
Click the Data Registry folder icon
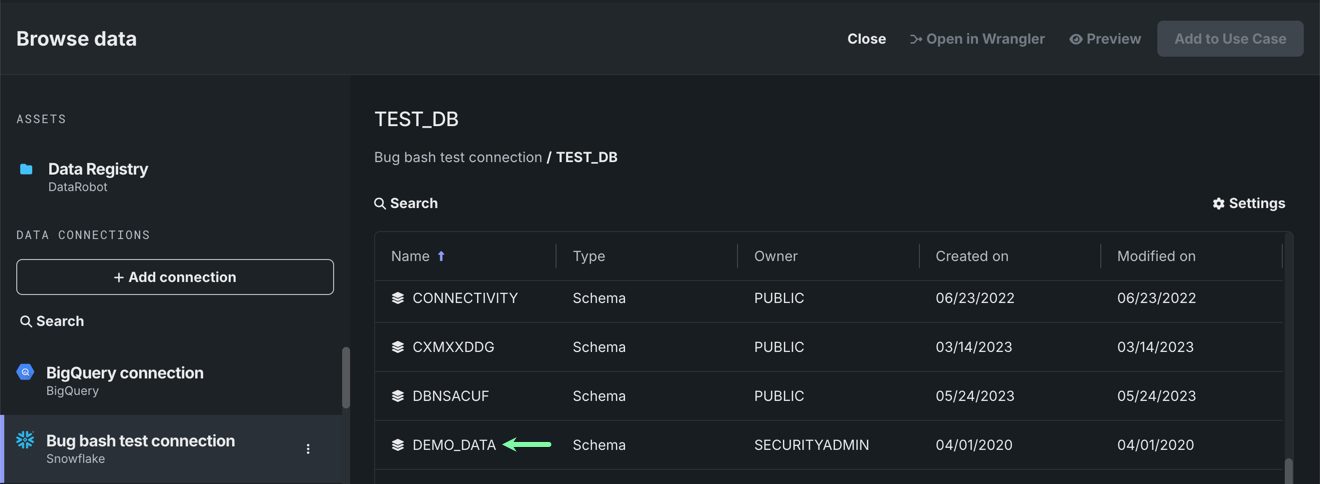[x=26, y=169]
